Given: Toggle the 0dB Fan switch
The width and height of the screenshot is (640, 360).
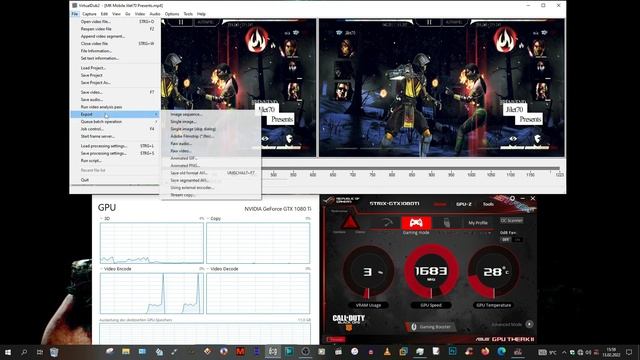Looking at the screenshot, I should [x=511, y=240].
